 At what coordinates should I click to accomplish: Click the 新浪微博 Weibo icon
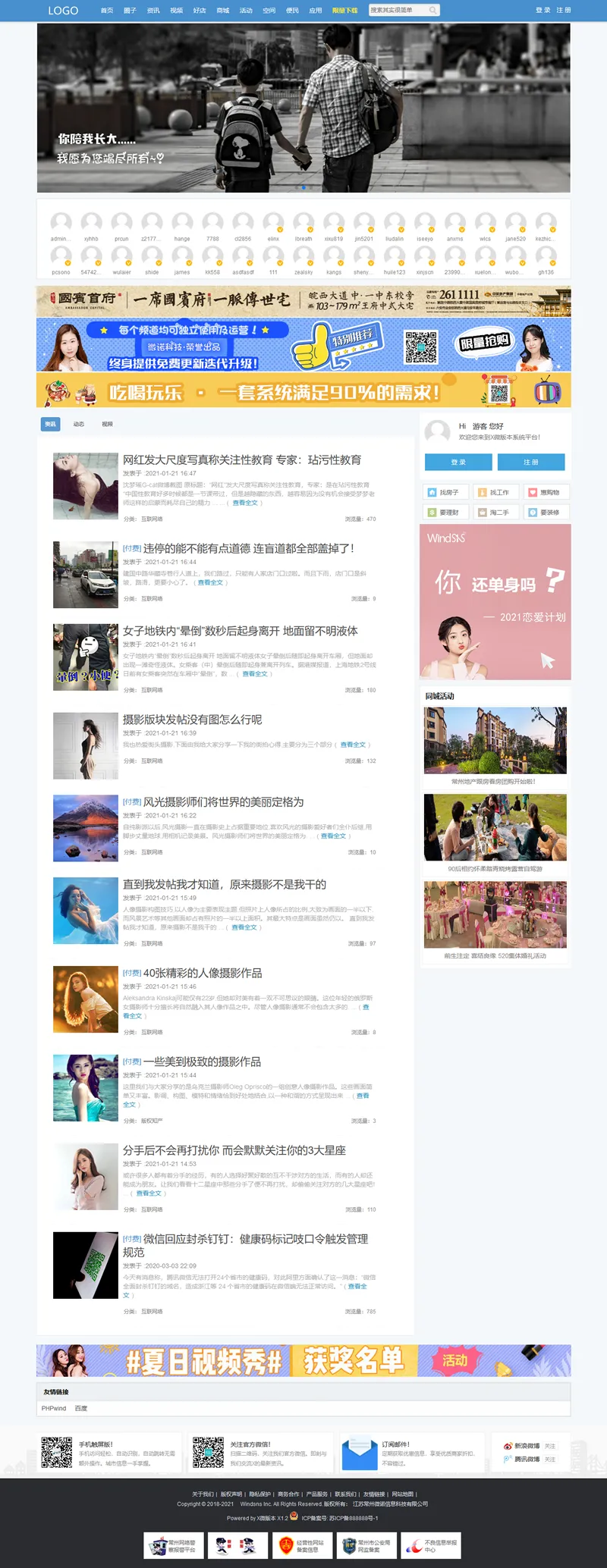(508, 1446)
